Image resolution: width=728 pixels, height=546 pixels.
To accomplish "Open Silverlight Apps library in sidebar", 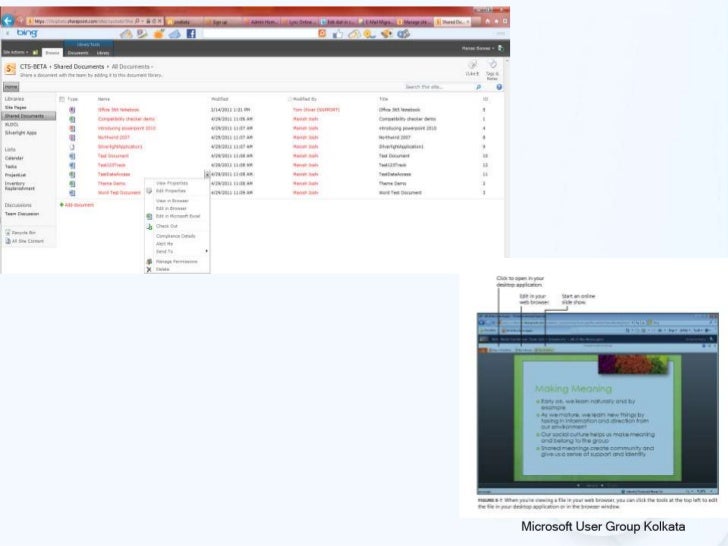I will coord(20,133).
